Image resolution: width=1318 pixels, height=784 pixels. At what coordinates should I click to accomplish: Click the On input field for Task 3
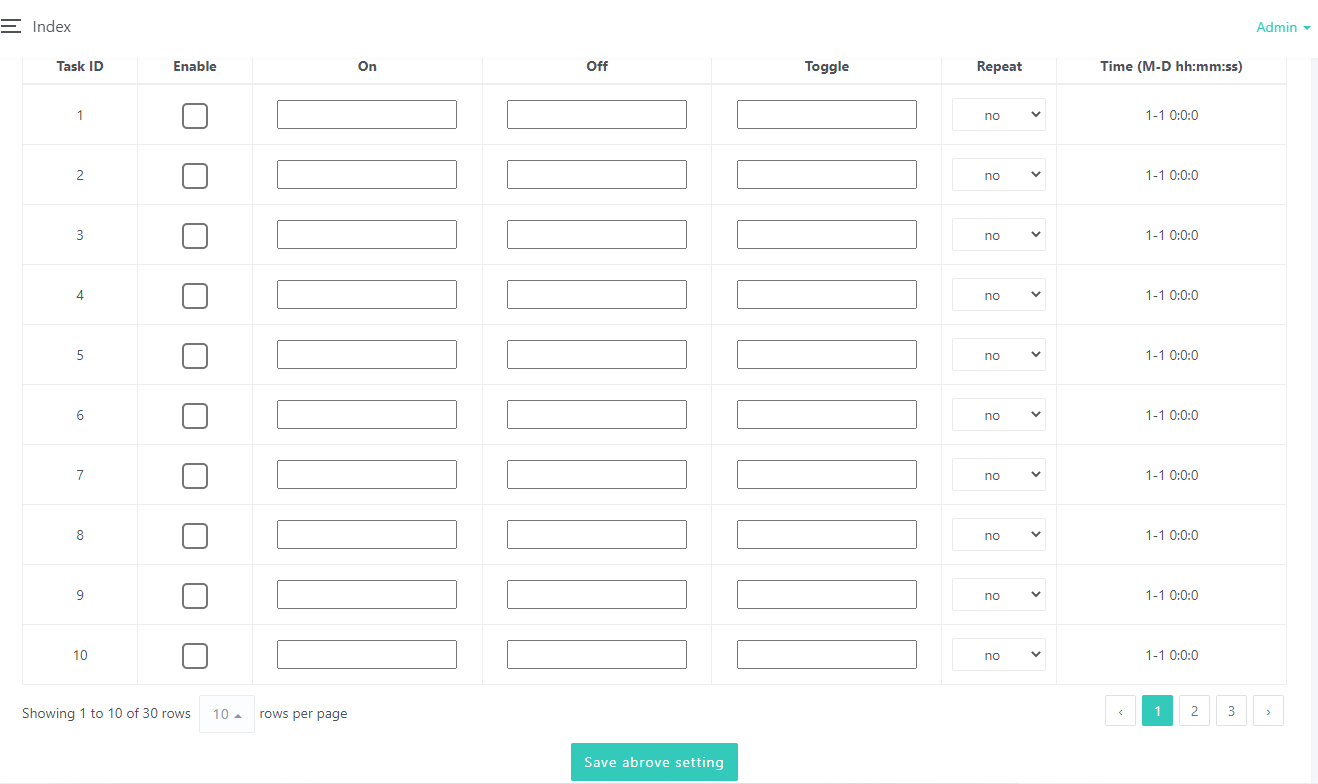[367, 235]
